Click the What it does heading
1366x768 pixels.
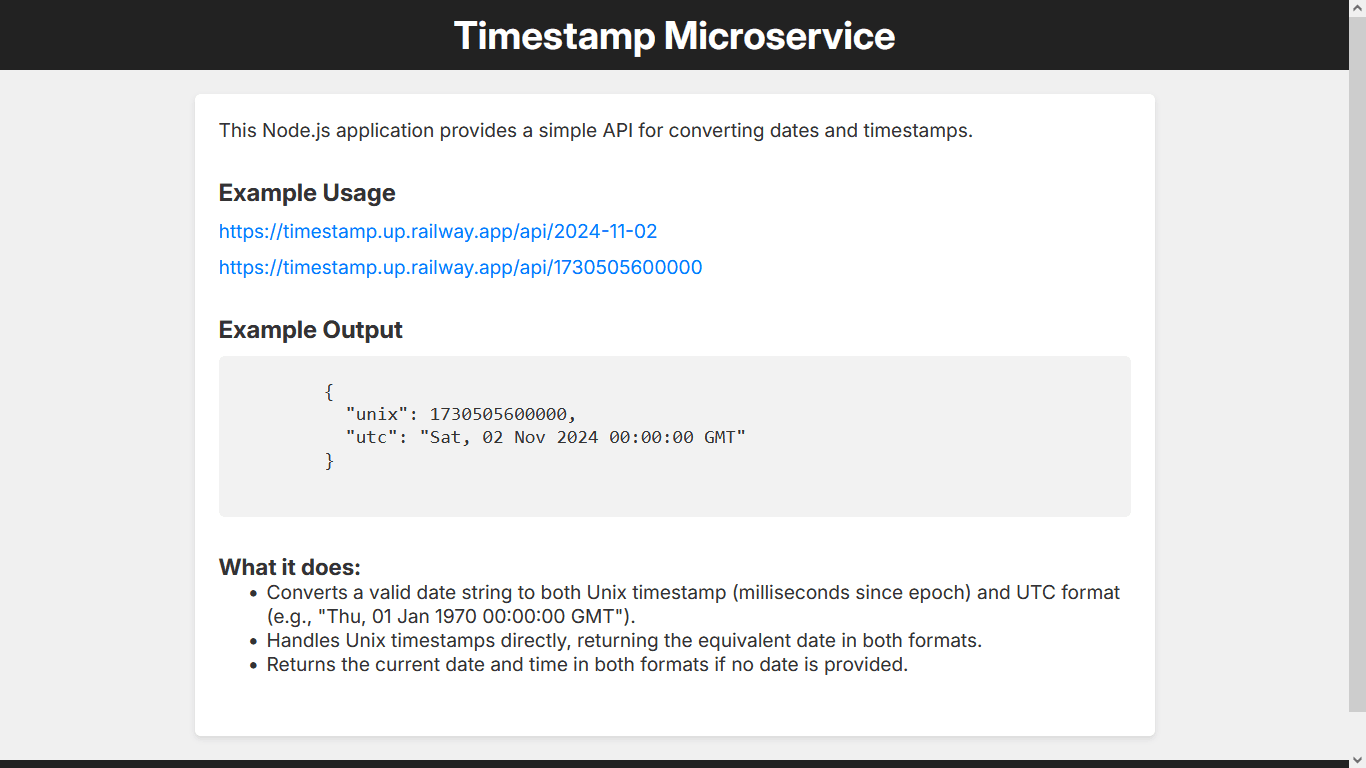tap(290, 567)
